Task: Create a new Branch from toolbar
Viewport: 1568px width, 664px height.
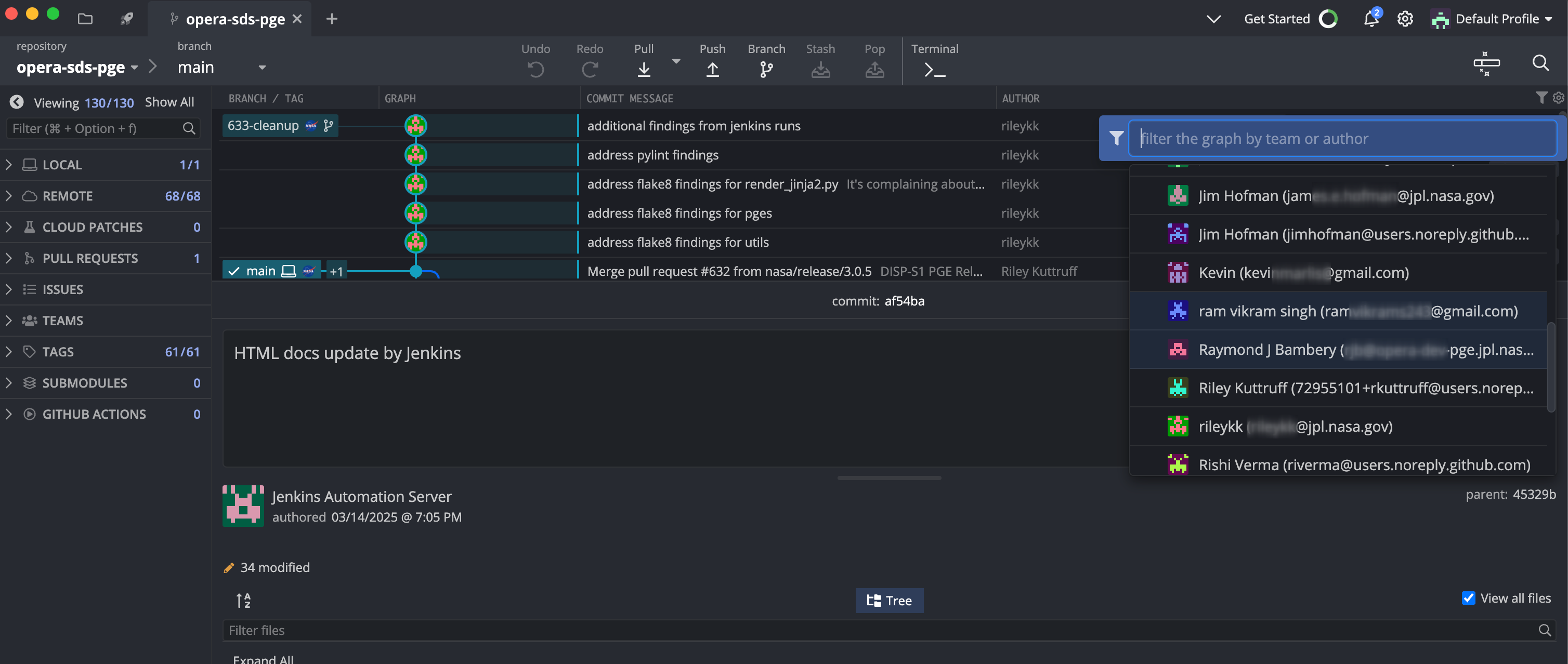Action: 766,69
